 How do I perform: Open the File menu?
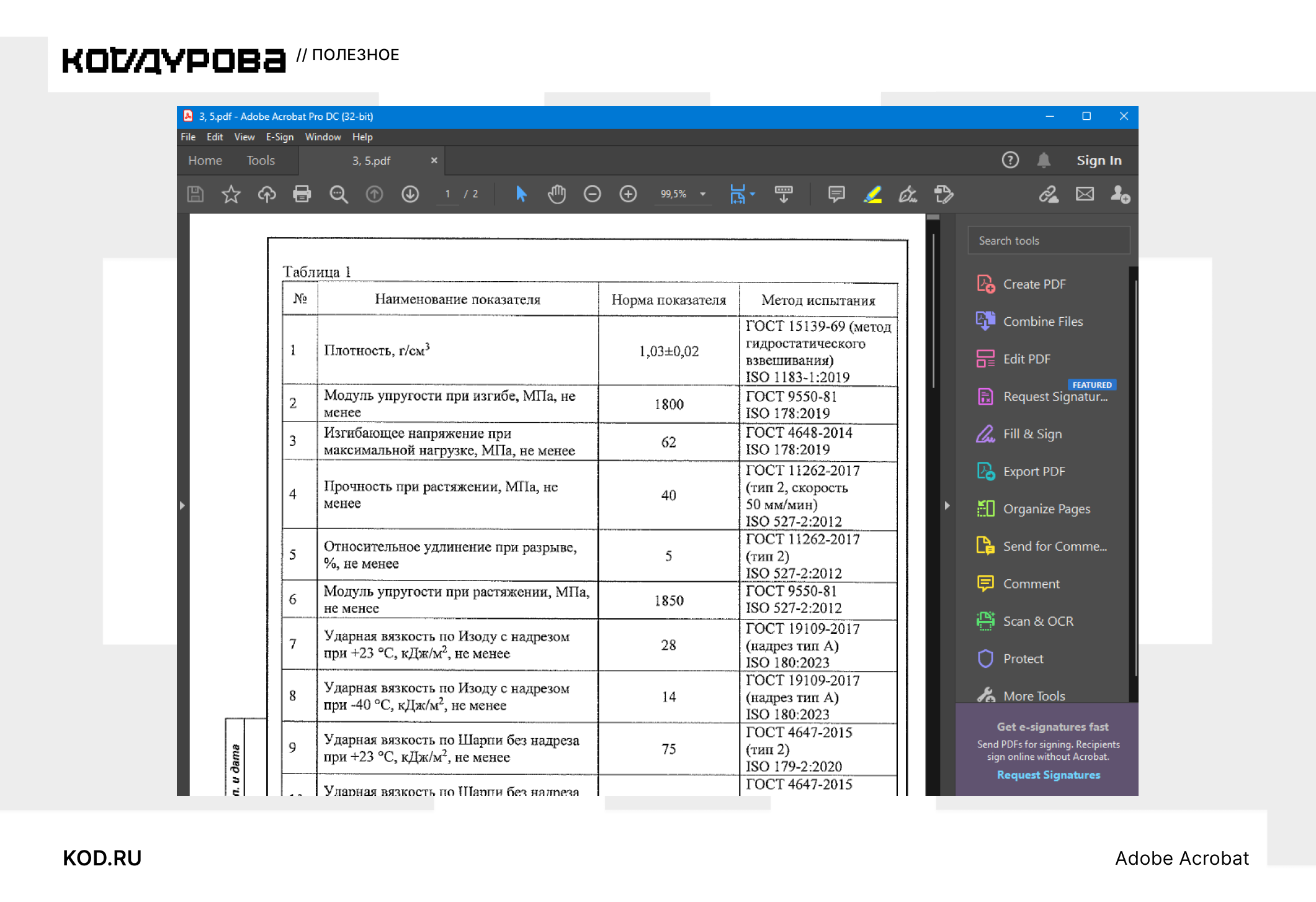(188, 137)
